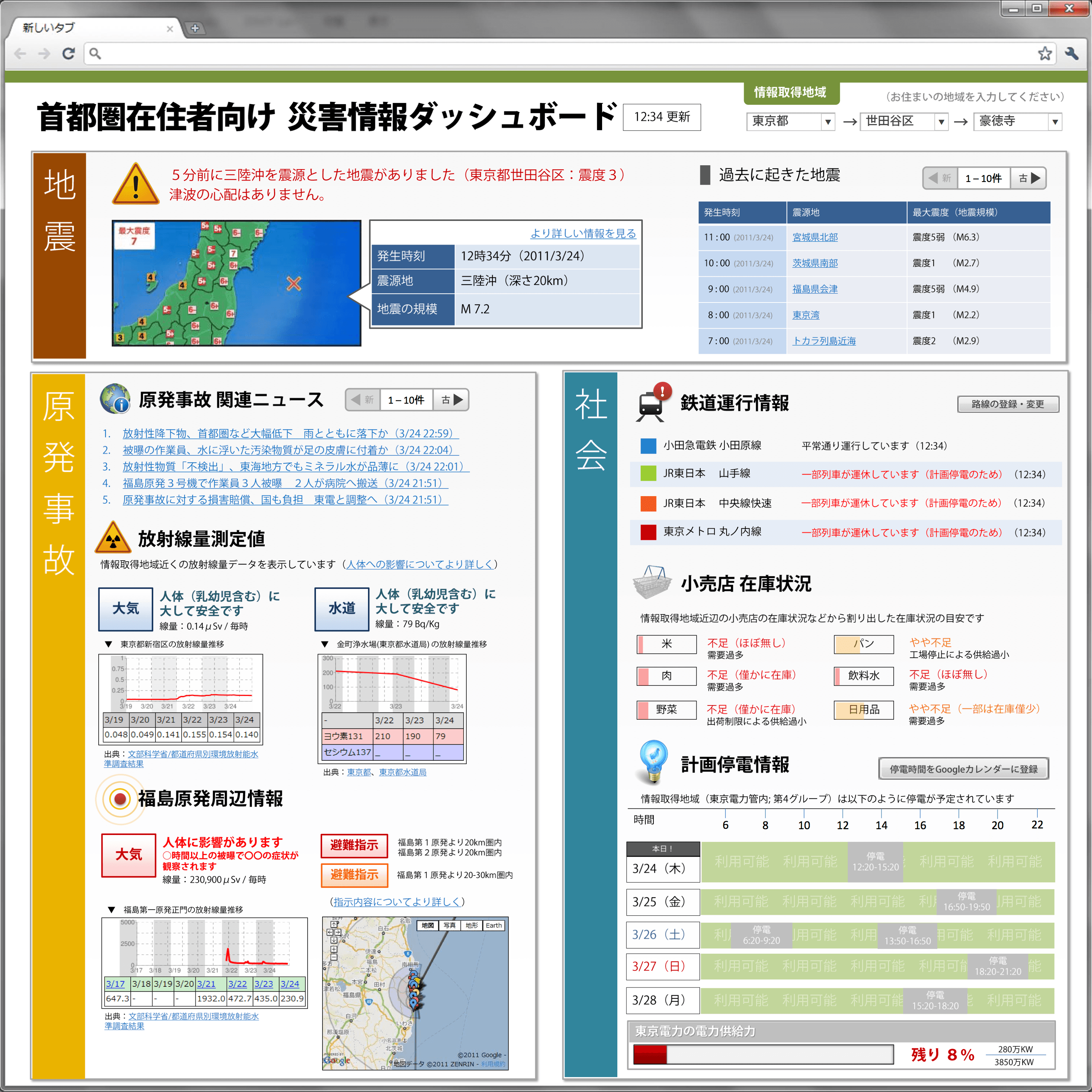The height and width of the screenshot is (1092, 1092).
Task: Open news item 福島原発３号機で作業員３人被曝
Action: [x=285, y=483]
